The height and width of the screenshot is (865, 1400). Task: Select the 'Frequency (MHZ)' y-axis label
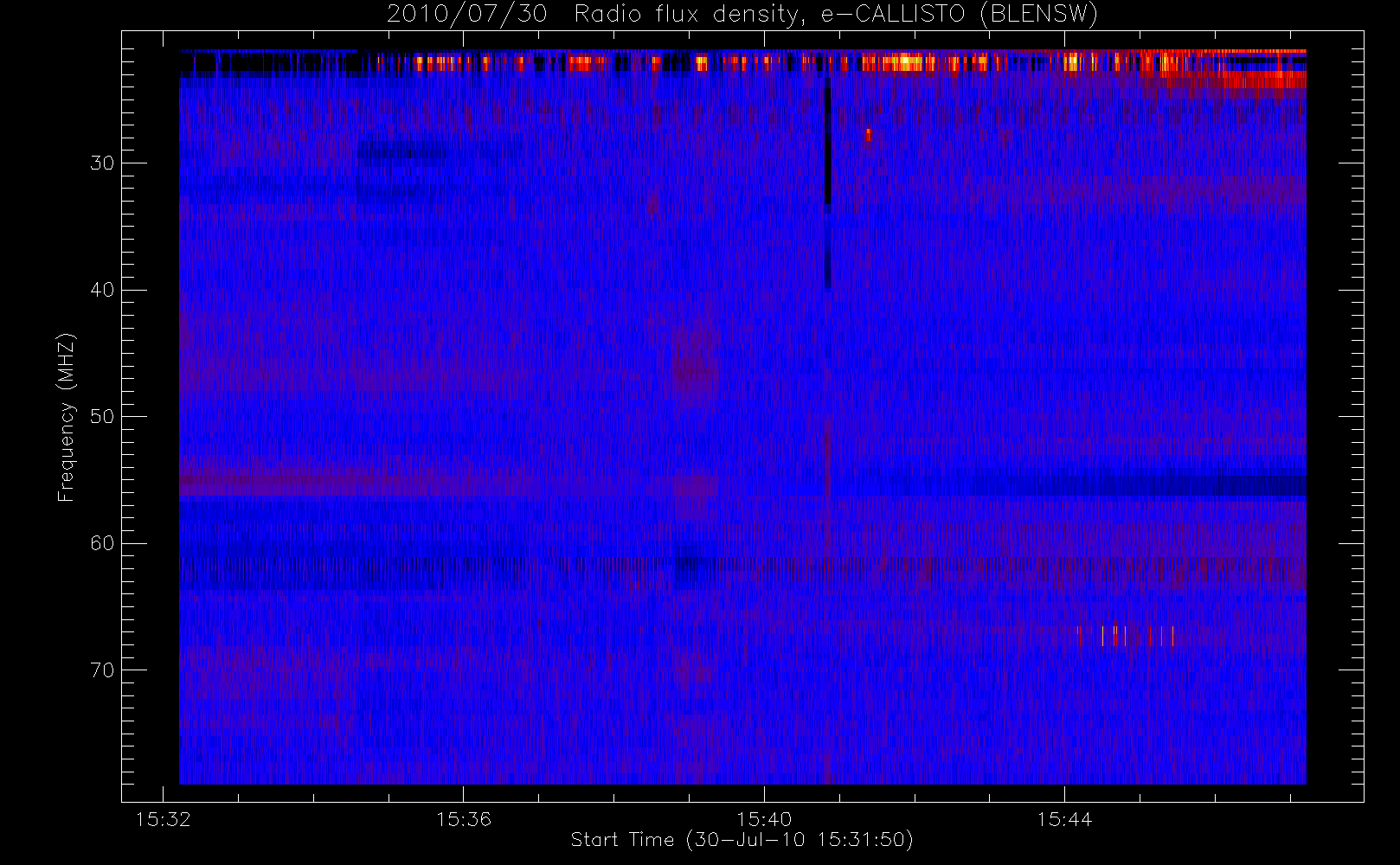(x=67, y=417)
